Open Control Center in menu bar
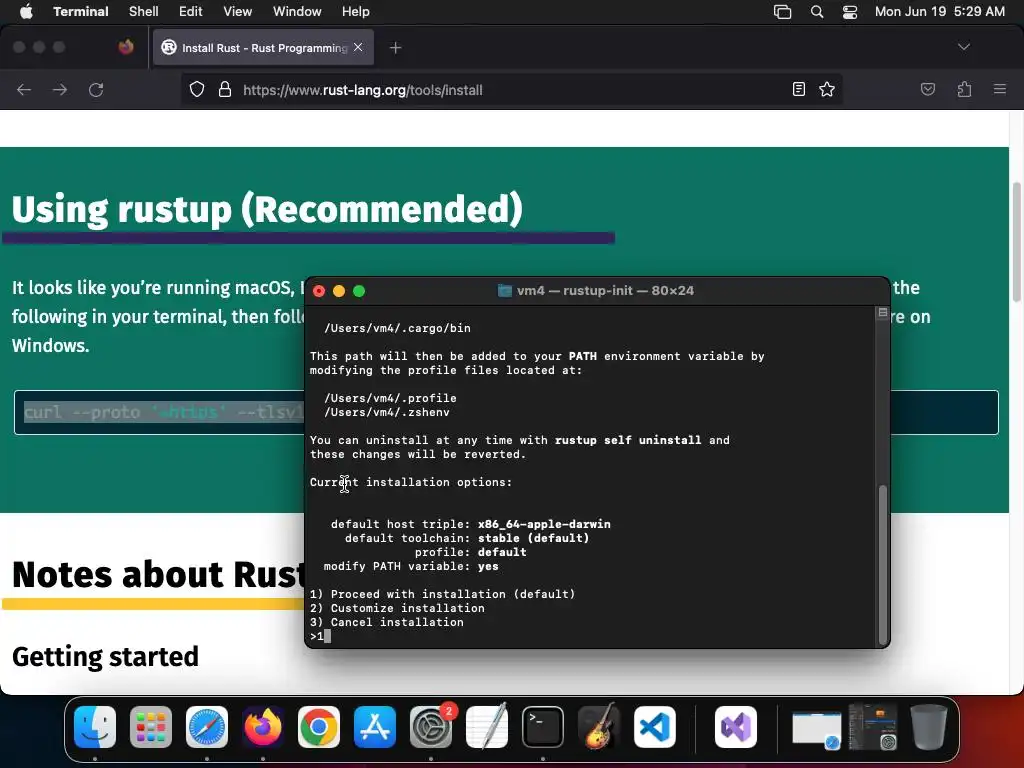Screen dimensions: 1024x768 point(850,12)
